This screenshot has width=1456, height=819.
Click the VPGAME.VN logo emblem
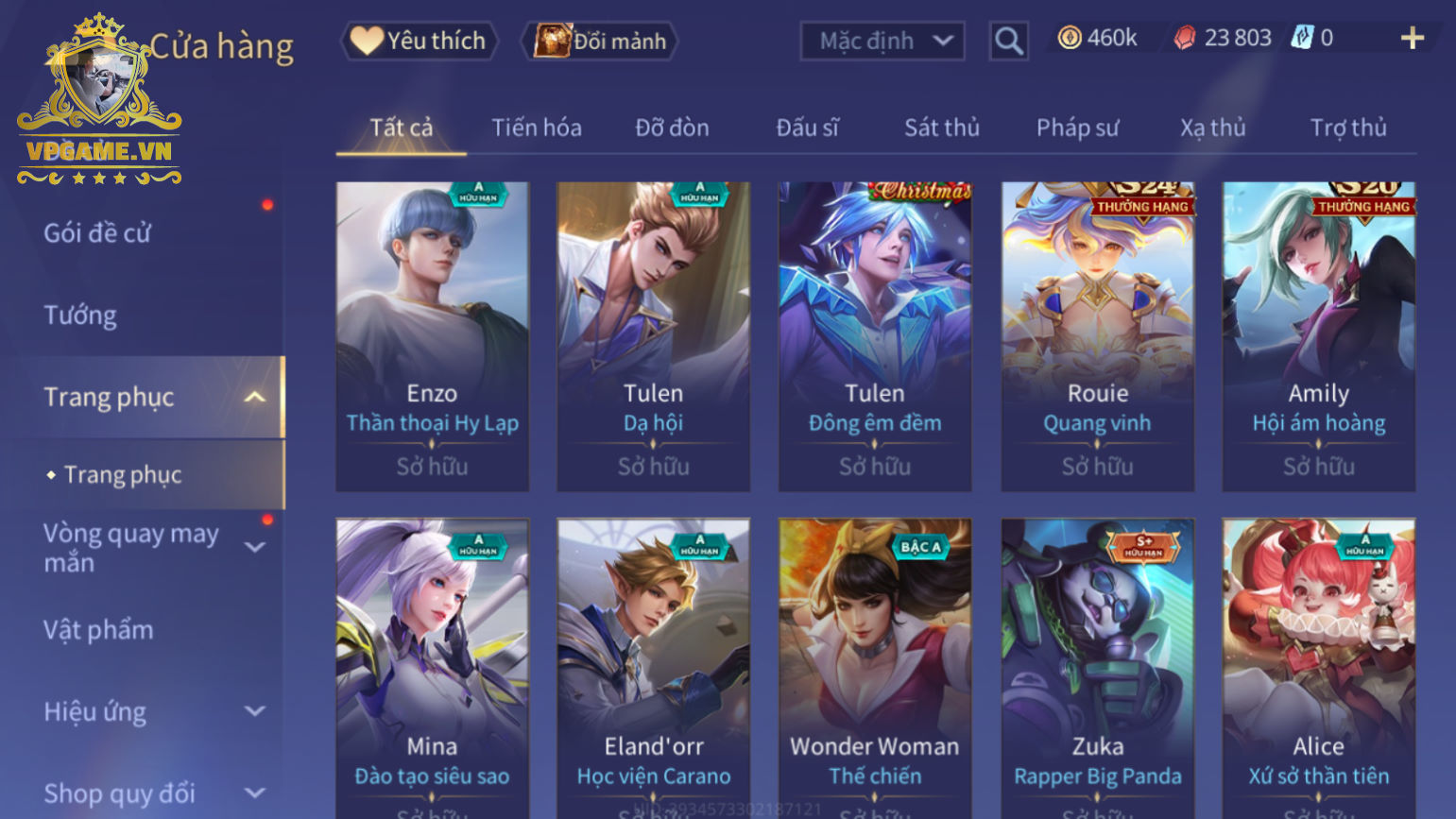99,99
